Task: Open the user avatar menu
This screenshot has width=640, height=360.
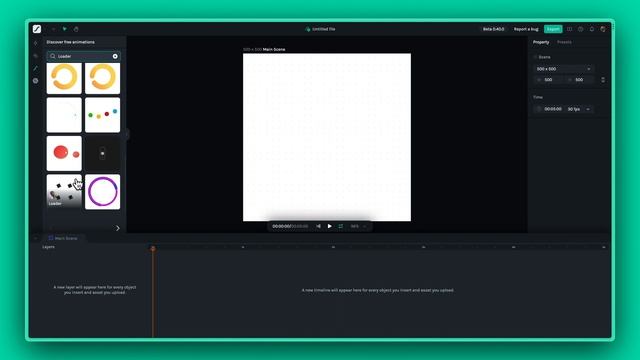Action: 603,29
